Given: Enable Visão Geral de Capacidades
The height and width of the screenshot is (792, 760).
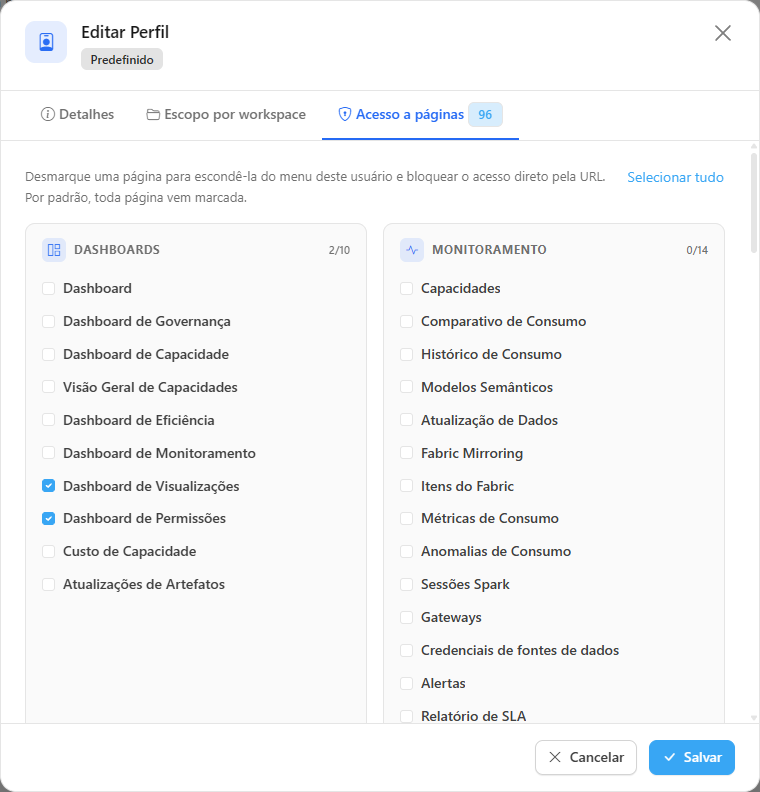Looking at the screenshot, I should (48, 387).
